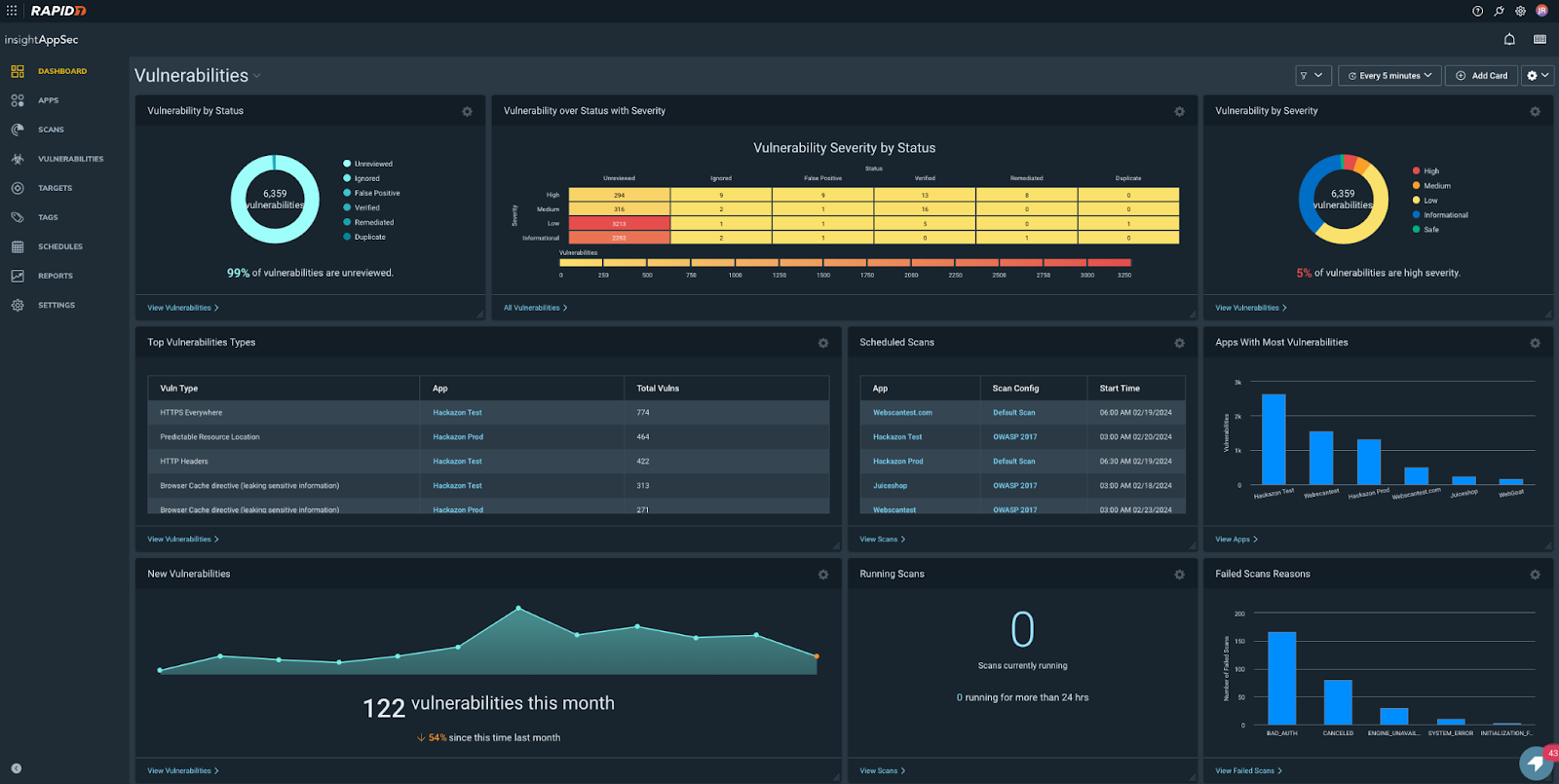Click gear icon on Running Scans card
Viewport: 1559px width, 784px height.
pos(1179,575)
